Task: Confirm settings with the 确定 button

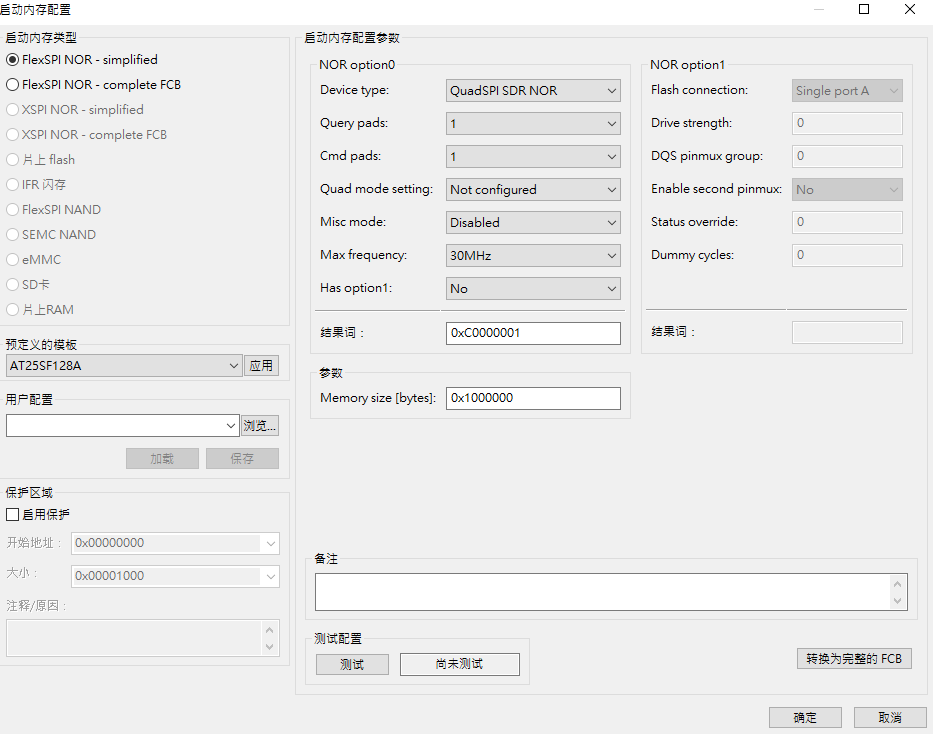Action: [805, 717]
